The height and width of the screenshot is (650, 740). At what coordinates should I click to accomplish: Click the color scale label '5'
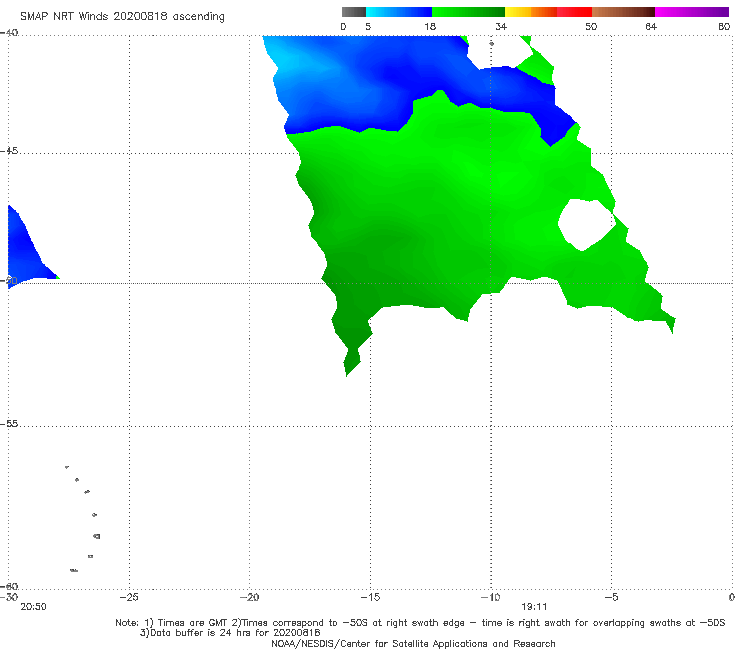click(x=368, y=26)
